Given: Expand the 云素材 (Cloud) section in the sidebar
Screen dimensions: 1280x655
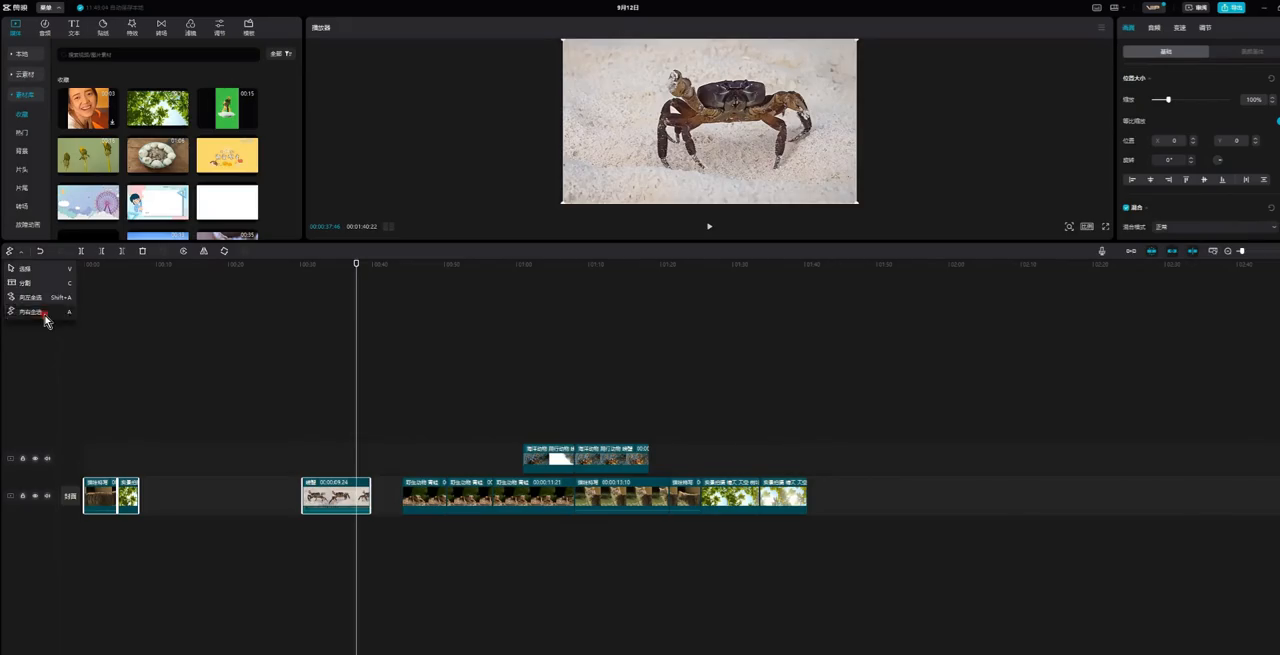Looking at the screenshot, I should click(25, 74).
